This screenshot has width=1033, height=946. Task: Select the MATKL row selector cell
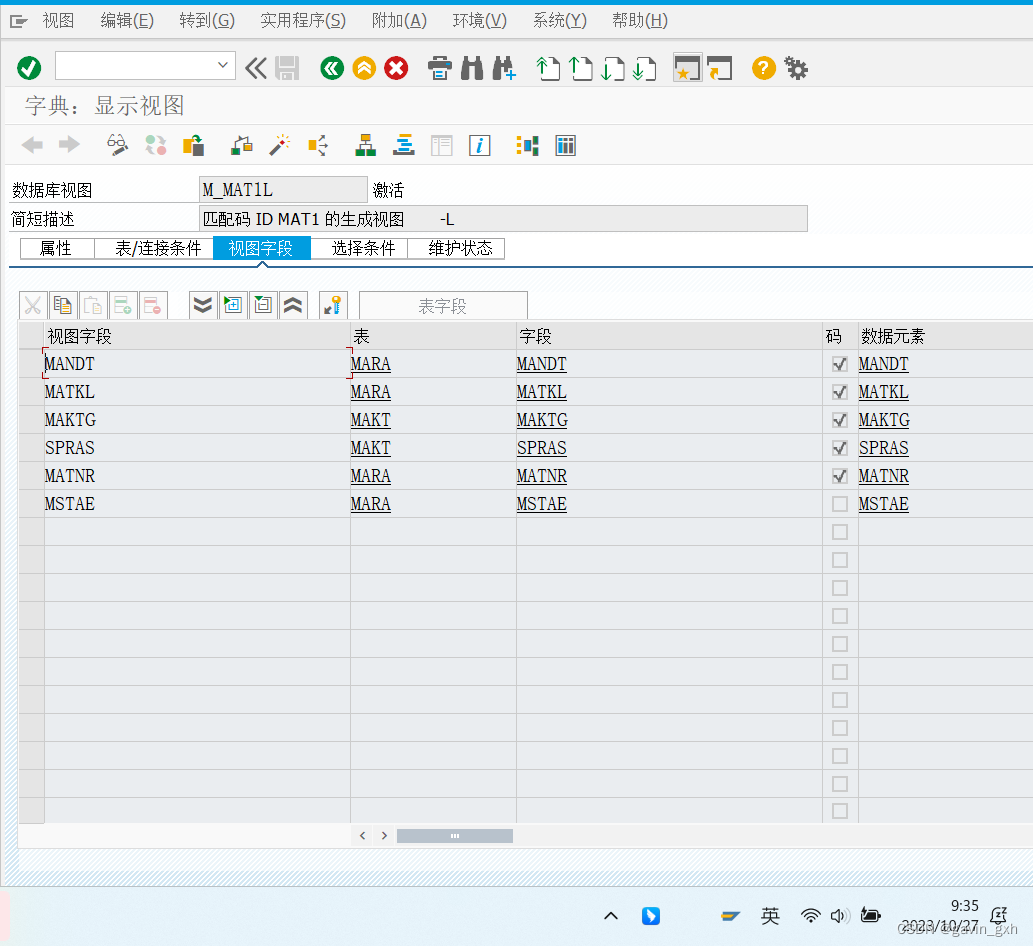pos(32,392)
